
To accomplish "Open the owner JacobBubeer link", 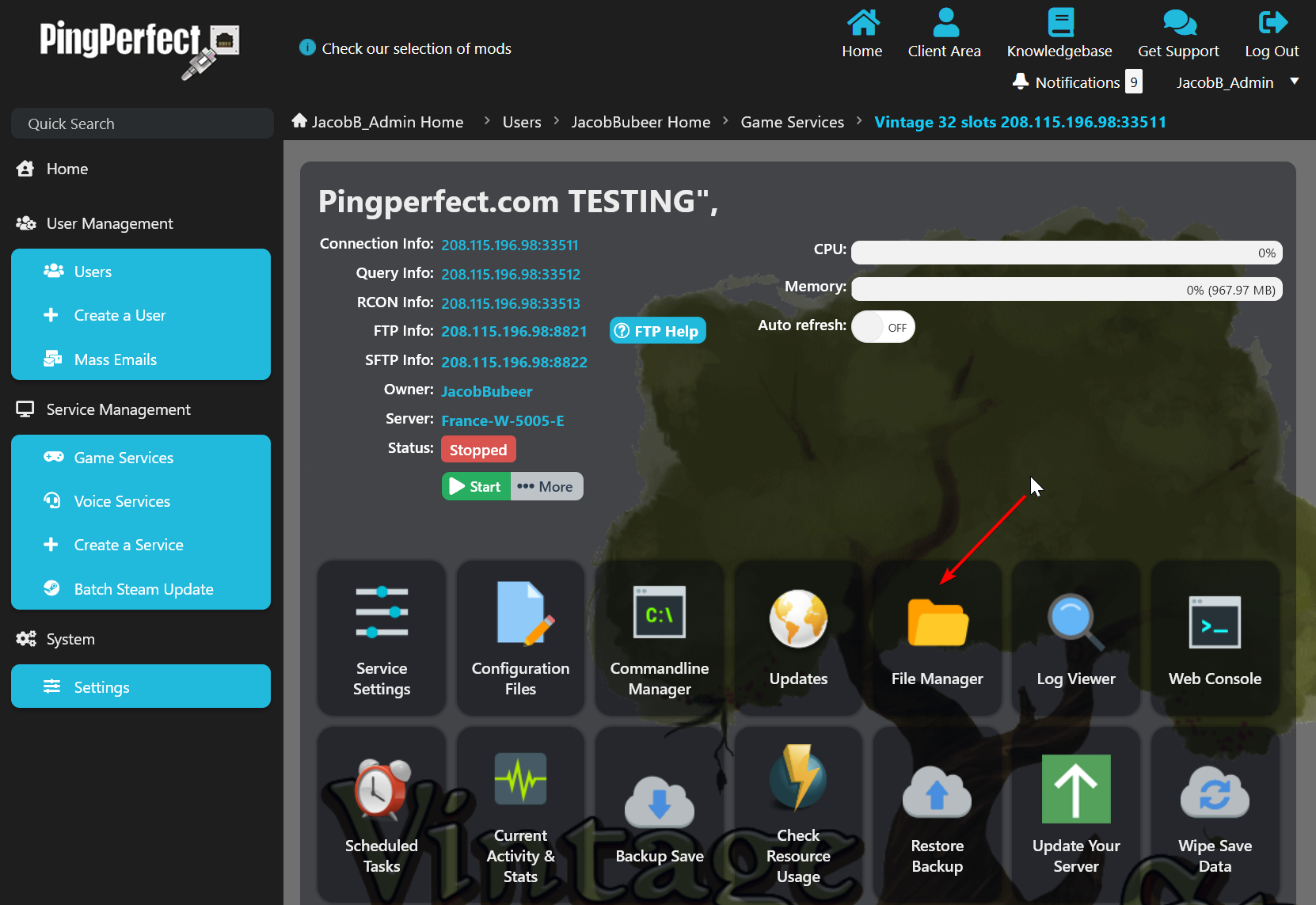I will tap(486, 391).
